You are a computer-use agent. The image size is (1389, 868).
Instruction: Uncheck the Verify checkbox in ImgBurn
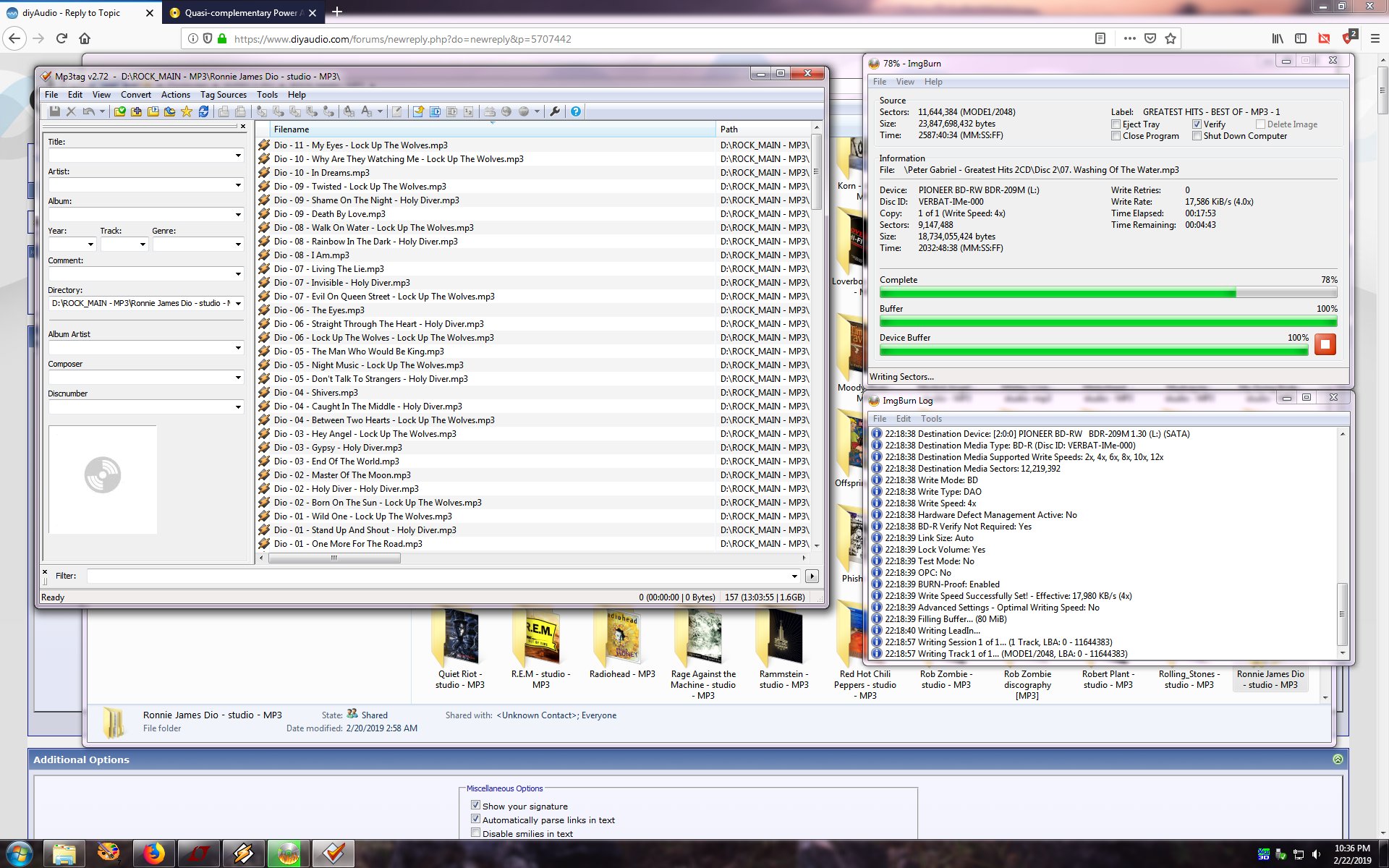(1197, 124)
